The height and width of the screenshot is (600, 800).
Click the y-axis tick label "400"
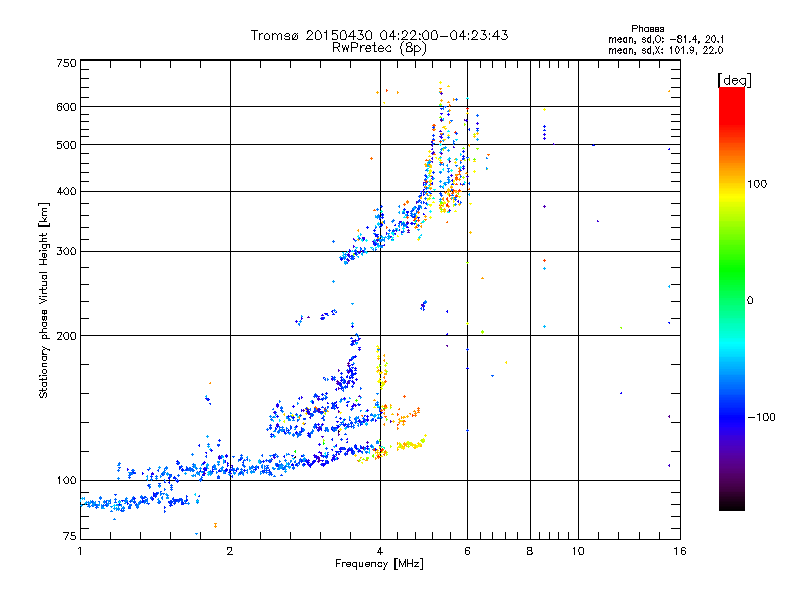click(66, 192)
